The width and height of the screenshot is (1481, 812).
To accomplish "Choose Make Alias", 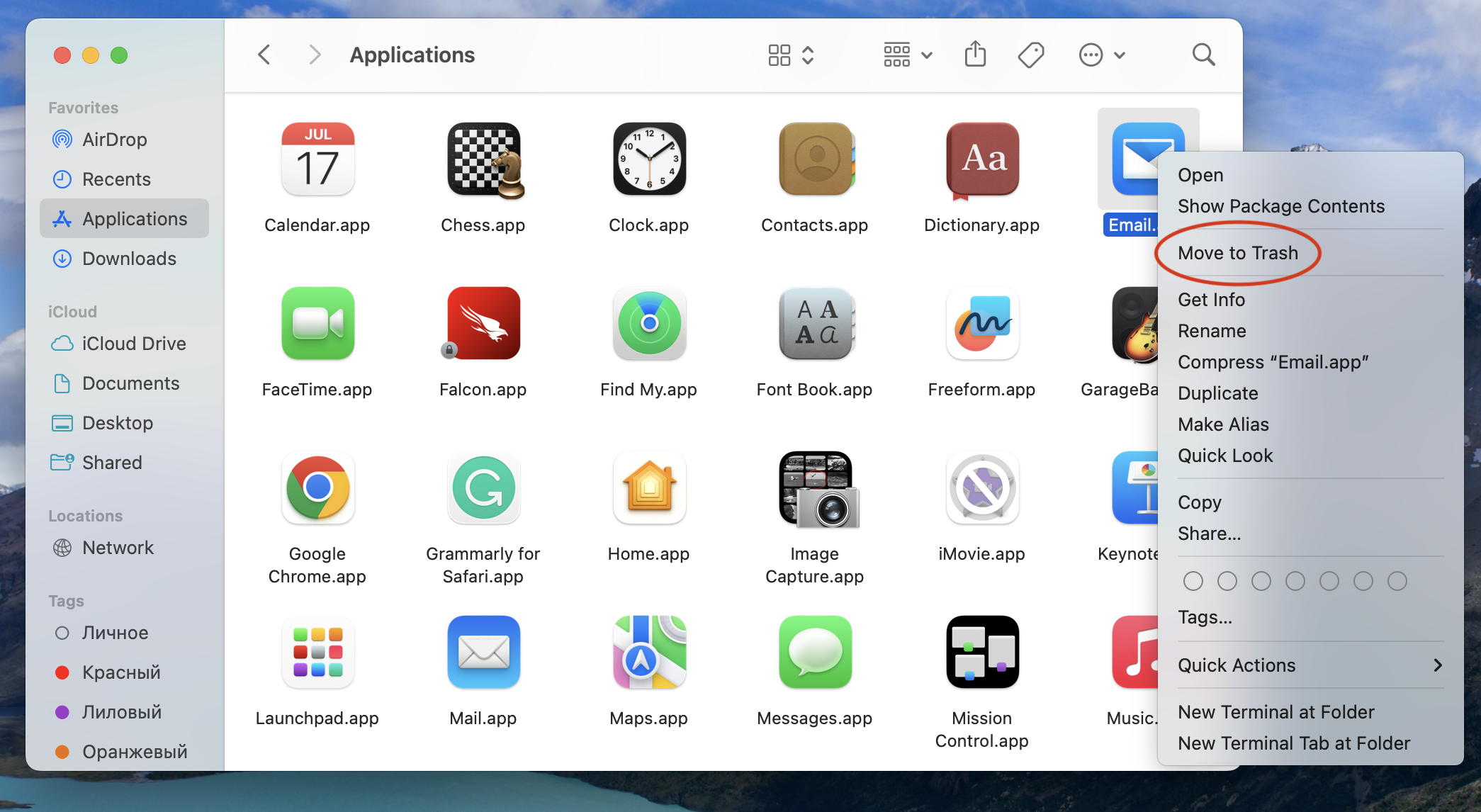I will point(1310,424).
